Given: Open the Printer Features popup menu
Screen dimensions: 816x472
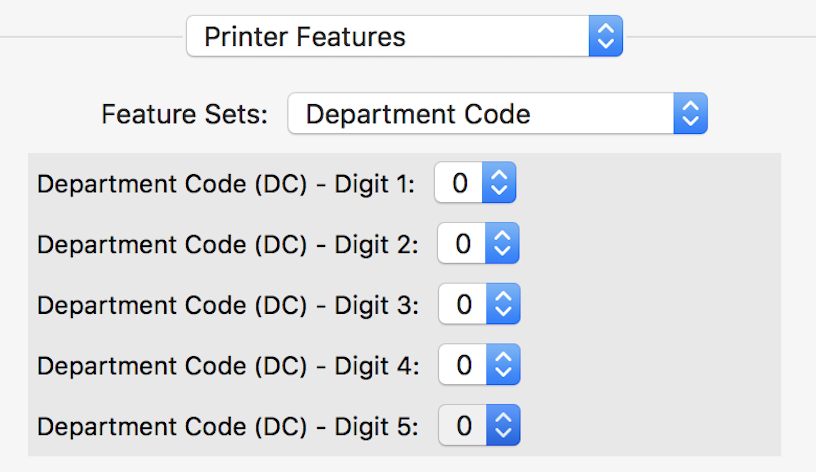Looking at the screenshot, I should point(388,37).
